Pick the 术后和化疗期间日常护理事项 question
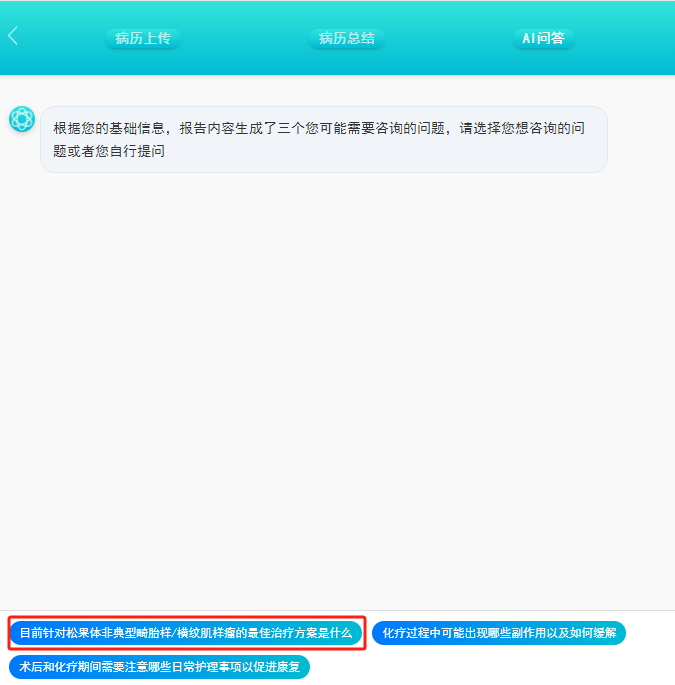The image size is (675, 685). tap(160, 666)
